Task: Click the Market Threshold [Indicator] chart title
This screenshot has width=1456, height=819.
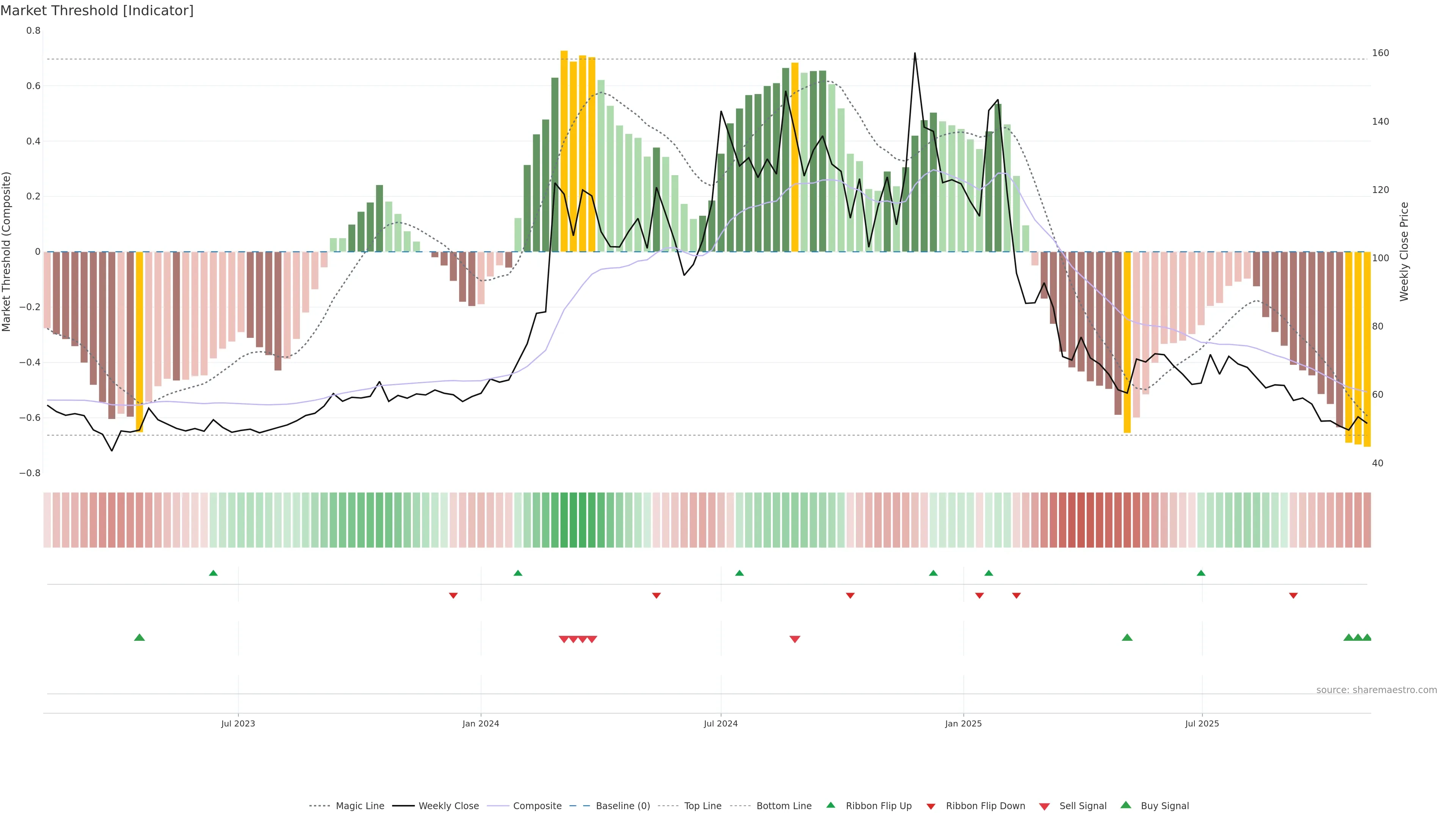Action: pyautogui.click(x=97, y=11)
